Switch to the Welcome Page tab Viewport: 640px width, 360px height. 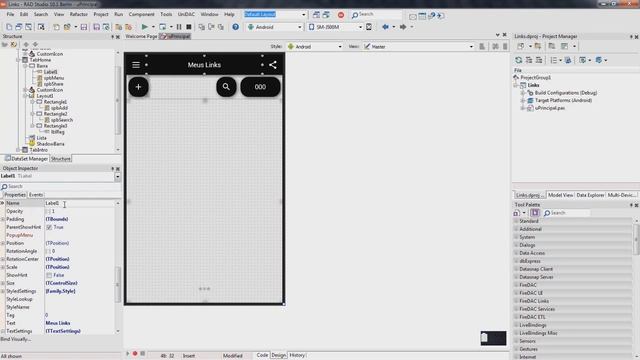point(141,36)
